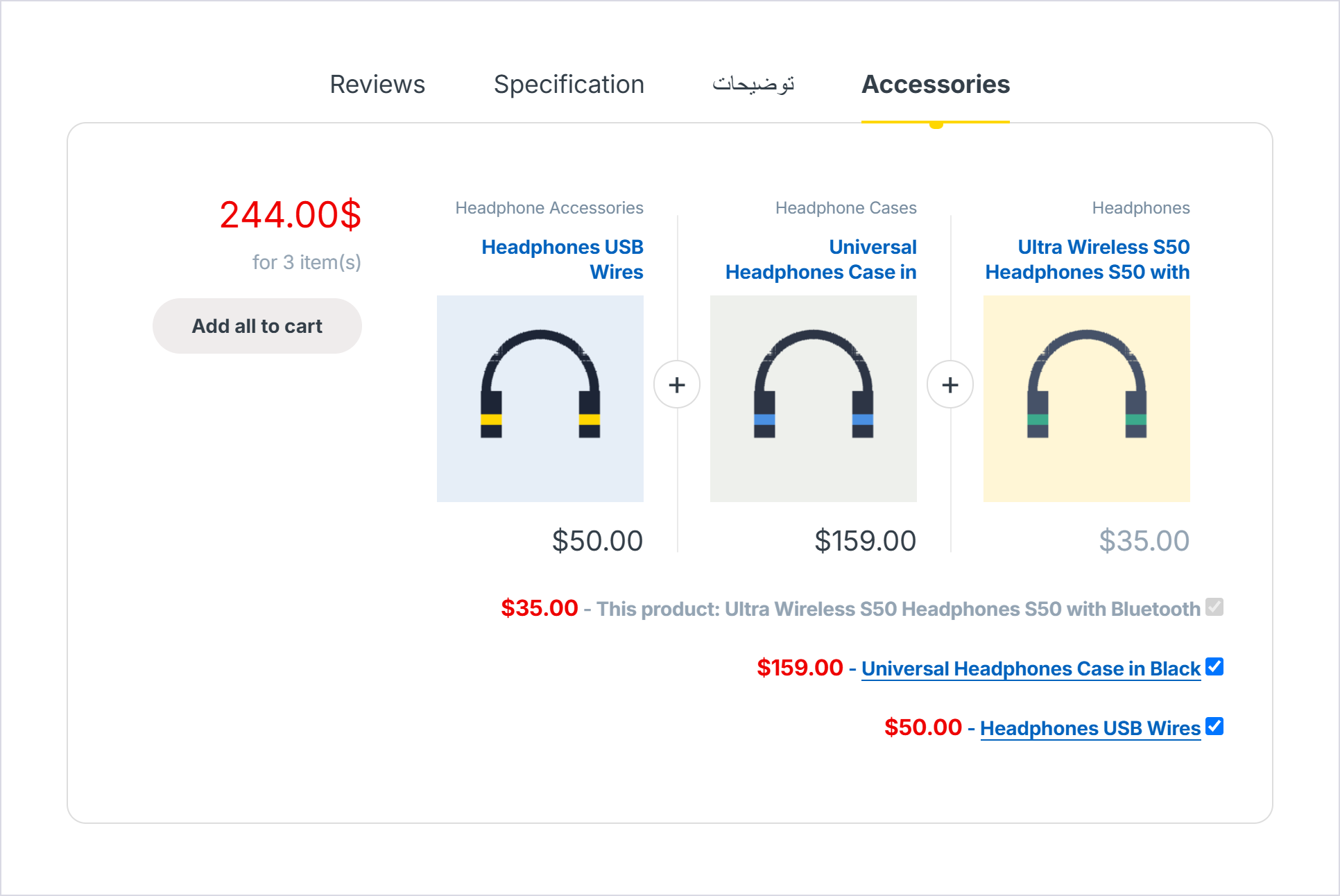Click plus icon between Case and S50 Headphones
This screenshot has width=1340, height=896.
[x=950, y=384]
